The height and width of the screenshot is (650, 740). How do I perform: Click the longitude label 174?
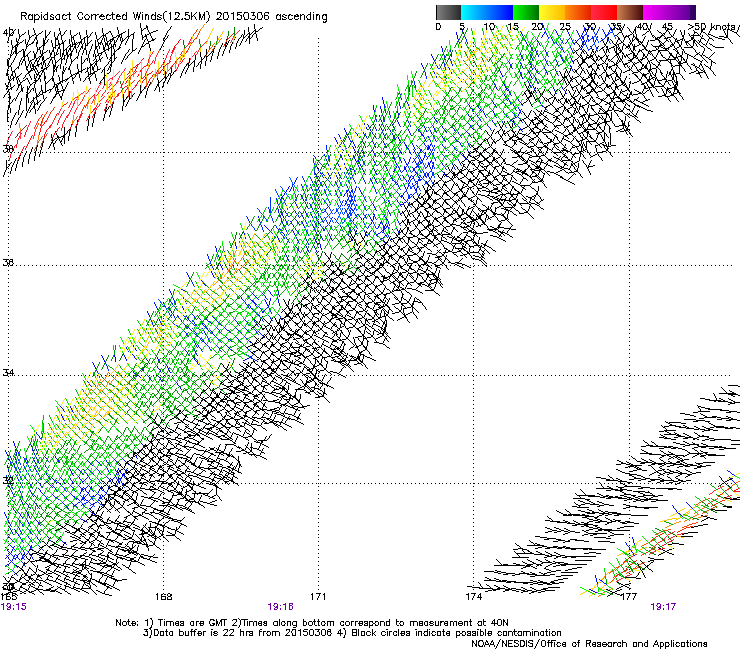coord(474,597)
